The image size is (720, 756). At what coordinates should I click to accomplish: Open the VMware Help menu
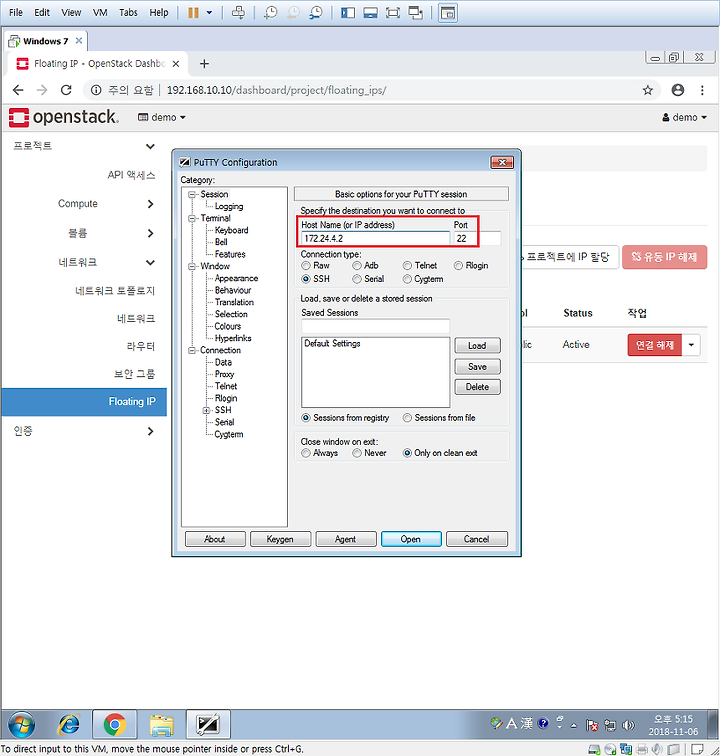[x=159, y=13]
